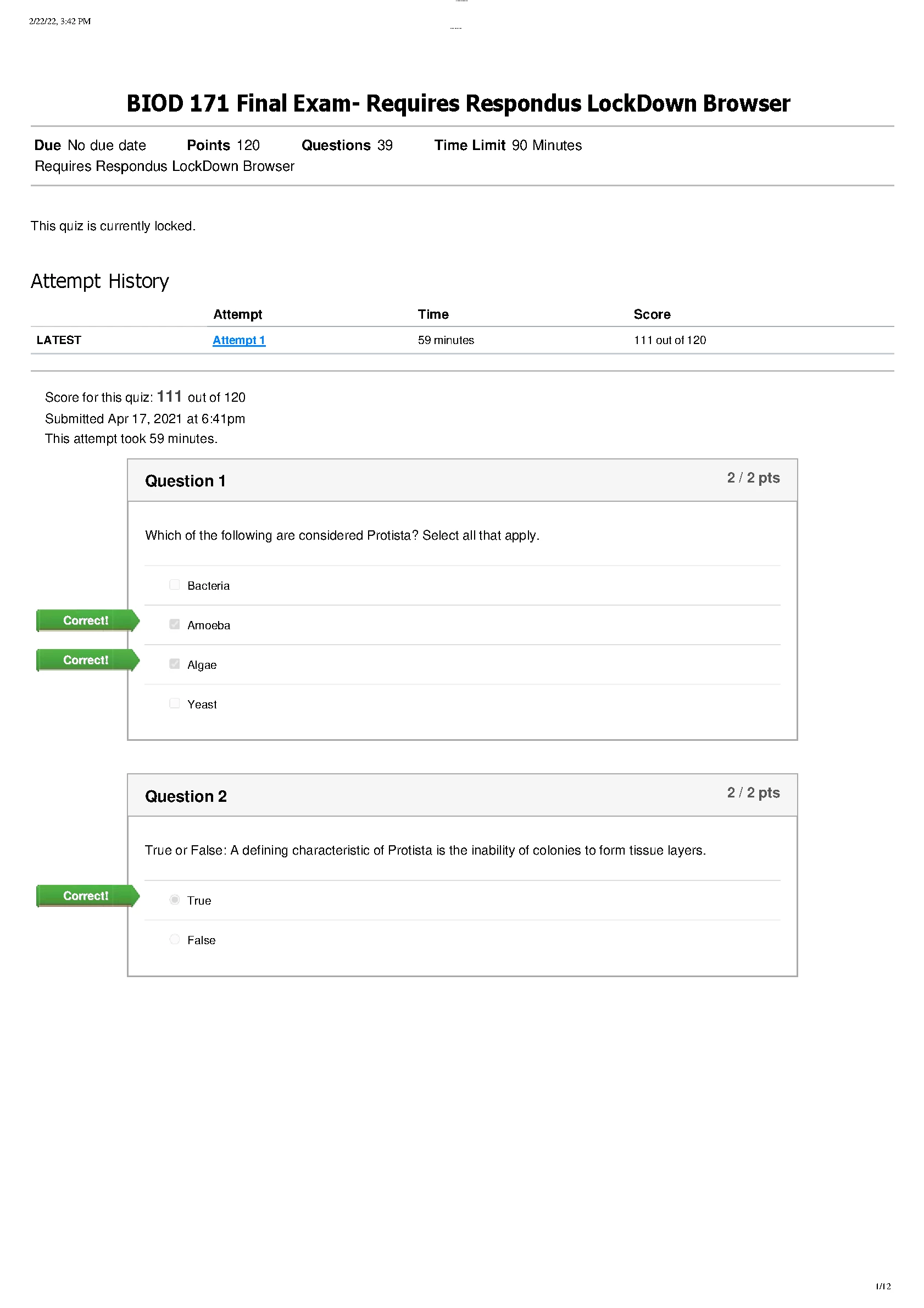
Task: Click the BIOD 171 Final Exam title
Action: pyautogui.click(x=458, y=104)
